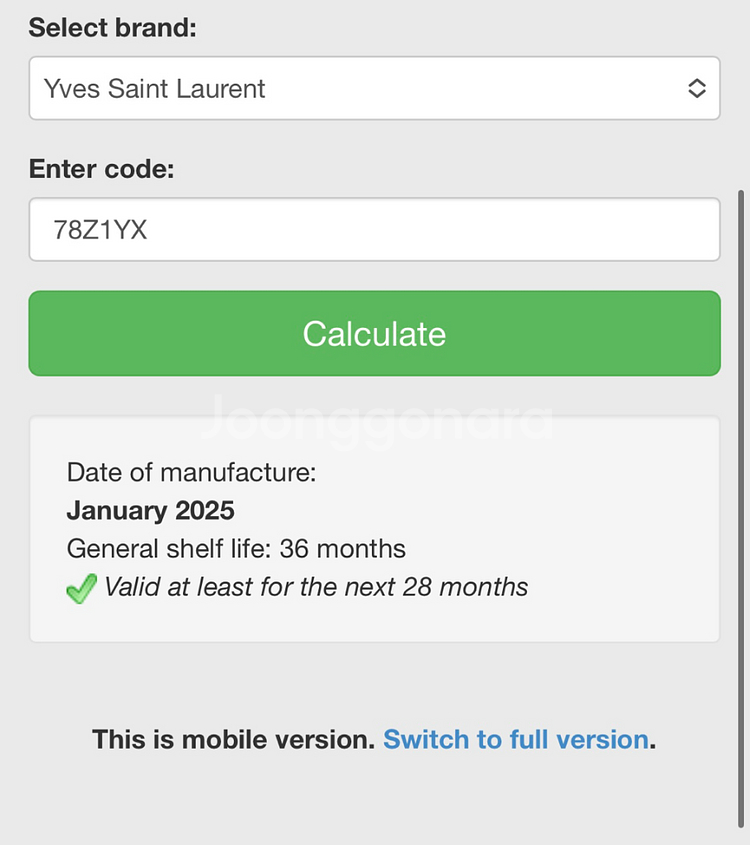Click the "Select brand:" label
The width and height of the screenshot is (750, 845).
(113, 27)
